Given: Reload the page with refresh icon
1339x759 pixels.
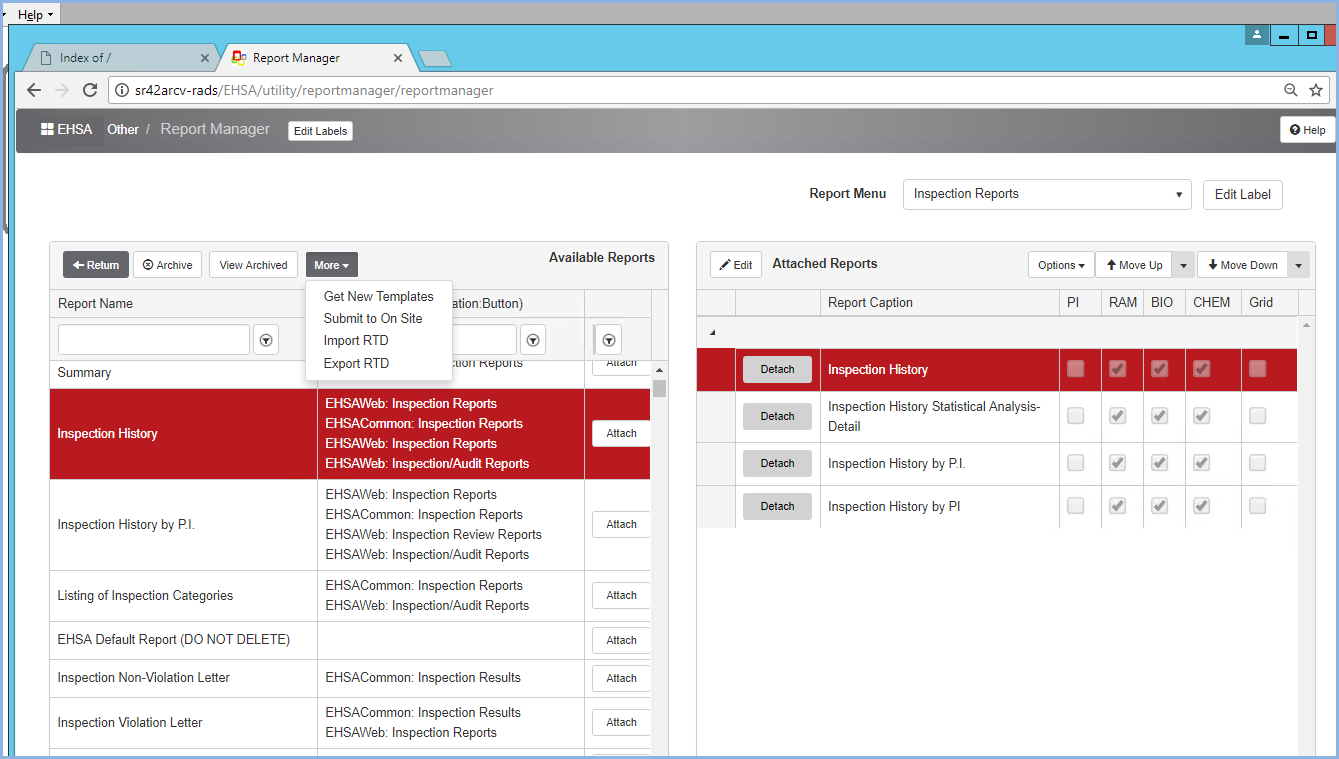Looking at the screenshot, I should 90,90.
